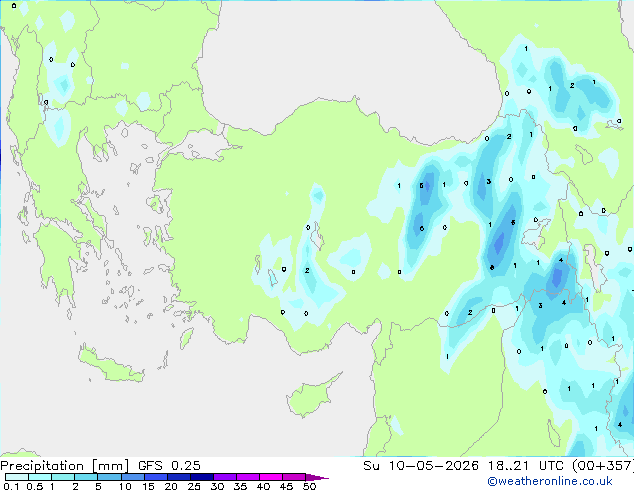
Task: Click the '18..21 UTC' time label
Action: (x=528, y=466)
